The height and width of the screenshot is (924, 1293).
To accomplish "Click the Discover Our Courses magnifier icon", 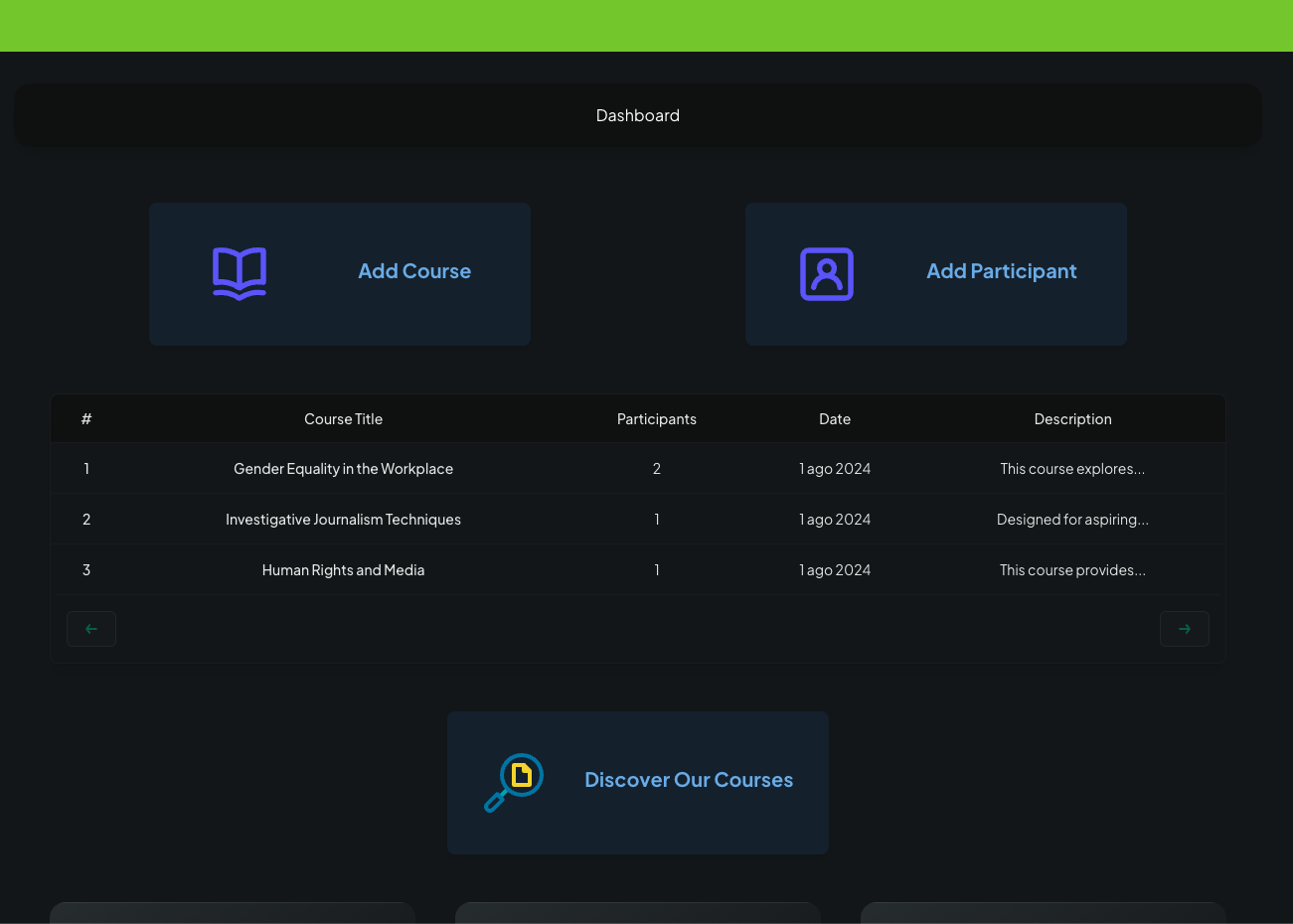I will pos(513,782).
